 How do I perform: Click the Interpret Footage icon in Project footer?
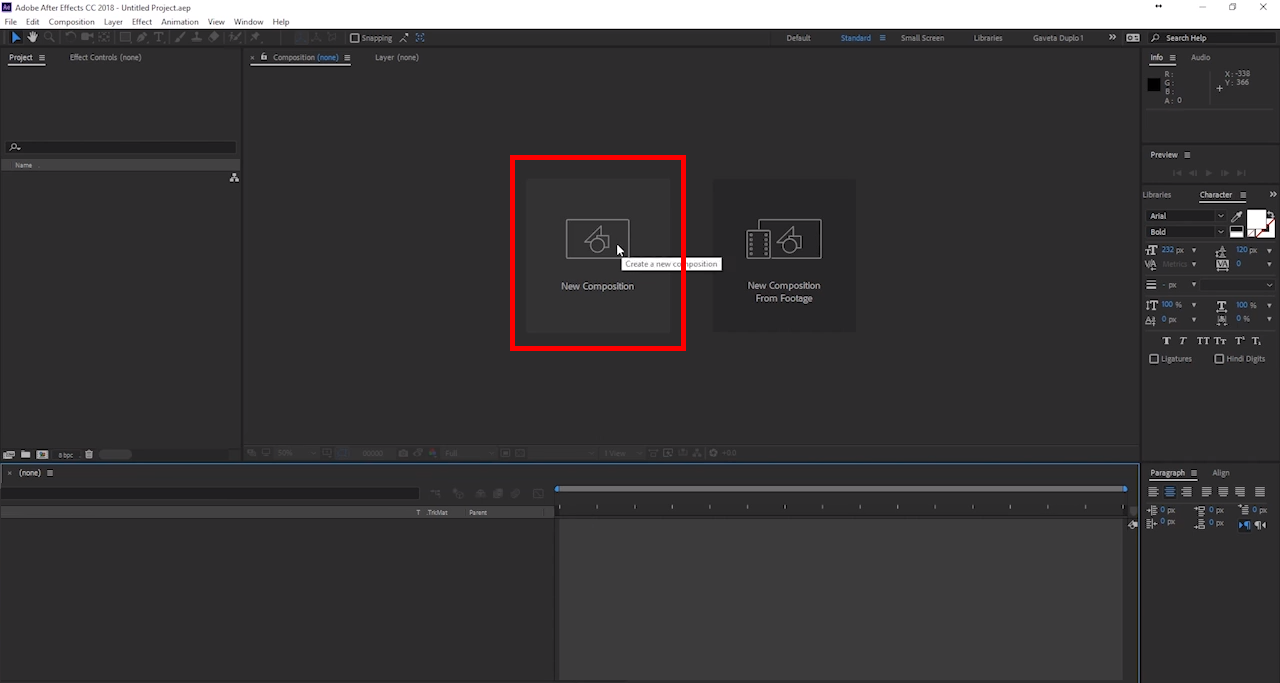click(x=9, y=454)
